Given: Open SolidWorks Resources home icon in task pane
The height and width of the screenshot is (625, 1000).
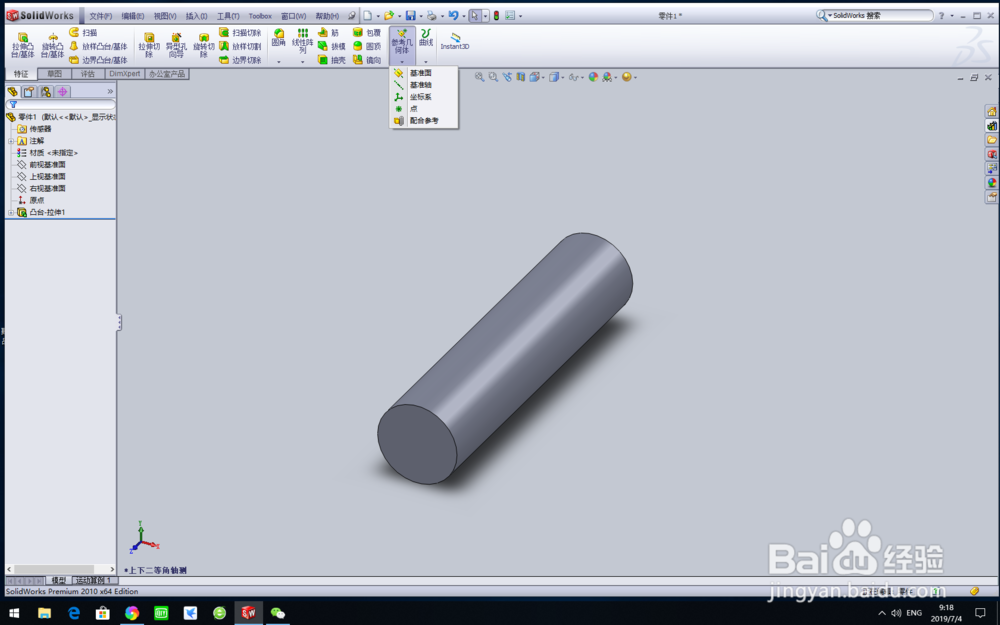Looking at the screenshot, I should pyautogui.click(x=992, y=112).
